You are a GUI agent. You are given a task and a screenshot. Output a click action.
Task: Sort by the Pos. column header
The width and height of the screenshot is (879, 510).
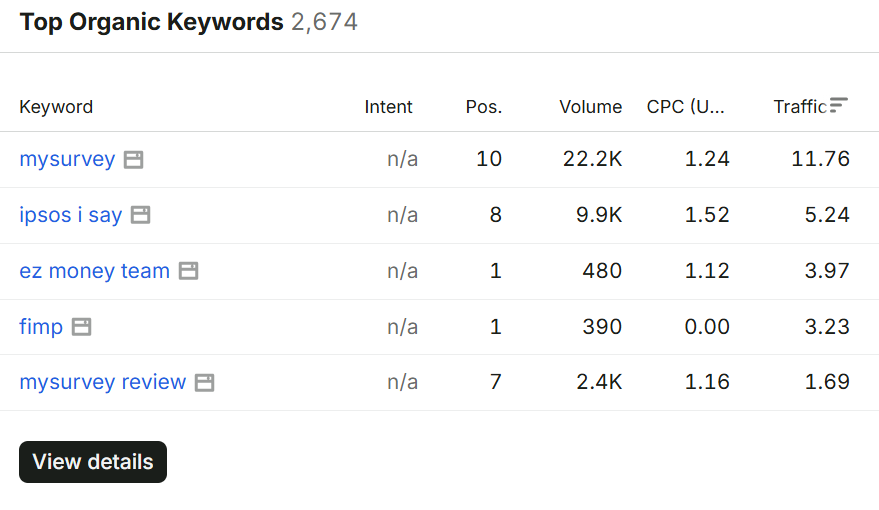484,106
